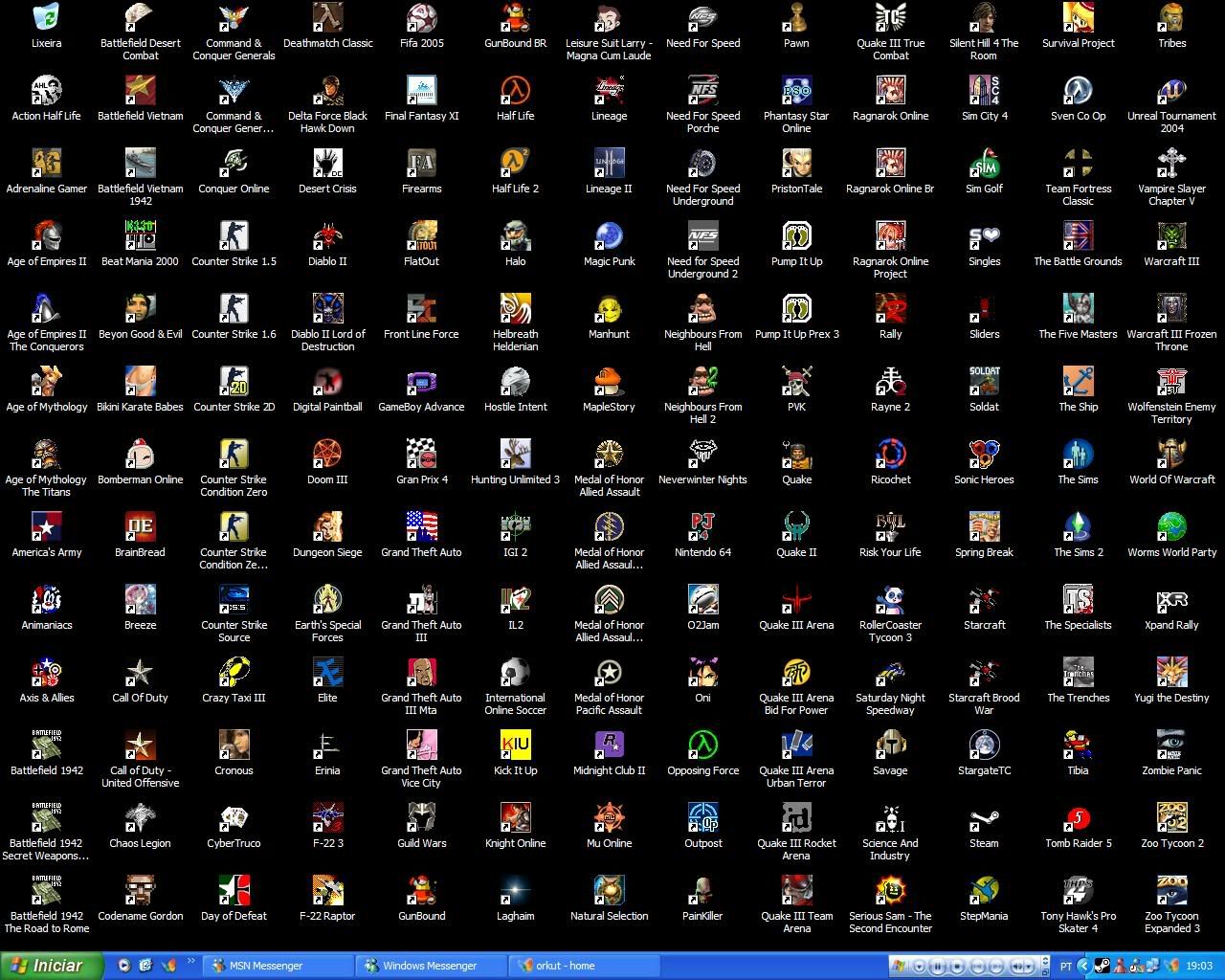Open the PT language bar selector
The image size is (1225, 980).
(x=1065, y=967)
